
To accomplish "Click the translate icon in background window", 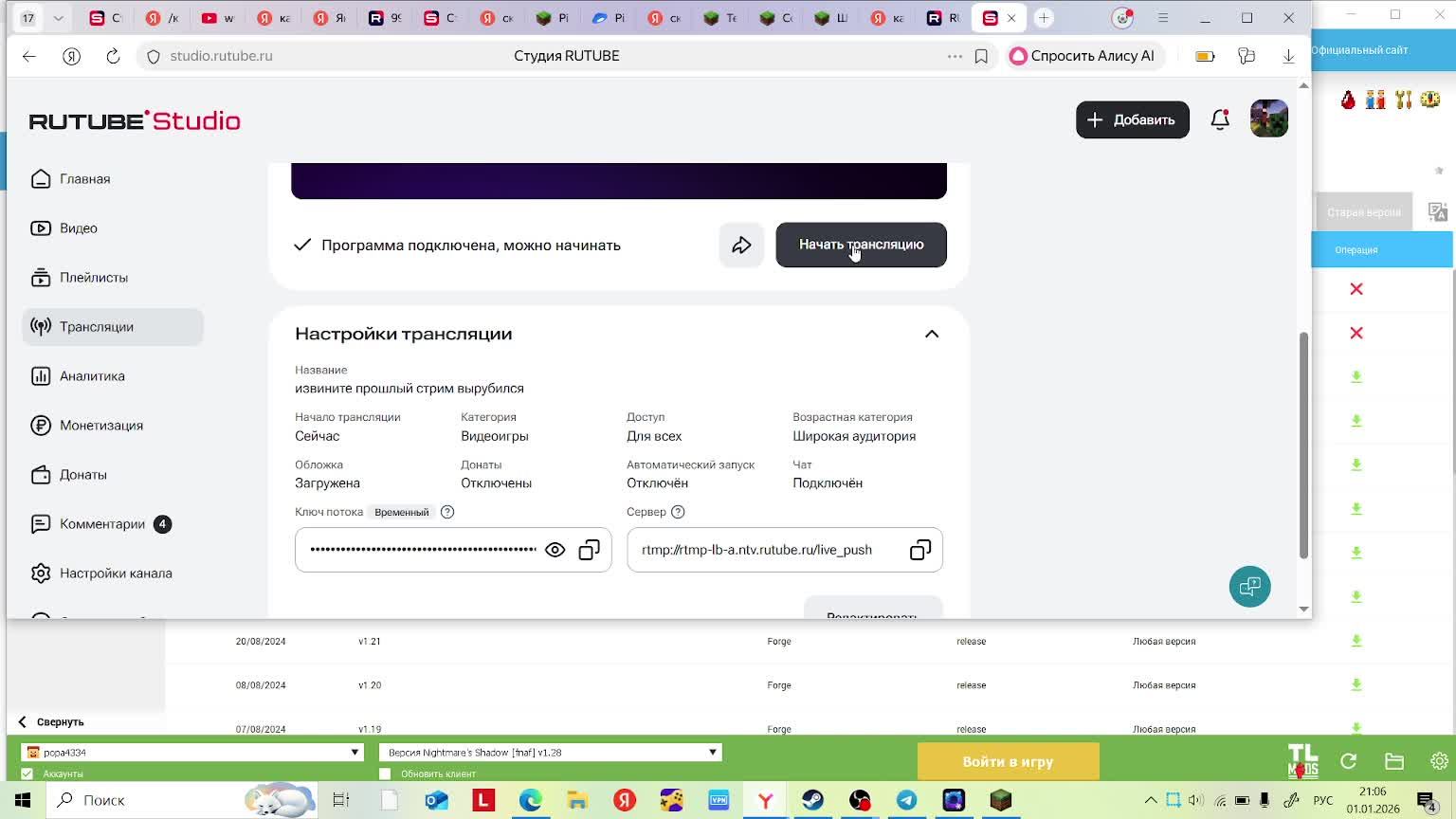I will point(1437,211).
